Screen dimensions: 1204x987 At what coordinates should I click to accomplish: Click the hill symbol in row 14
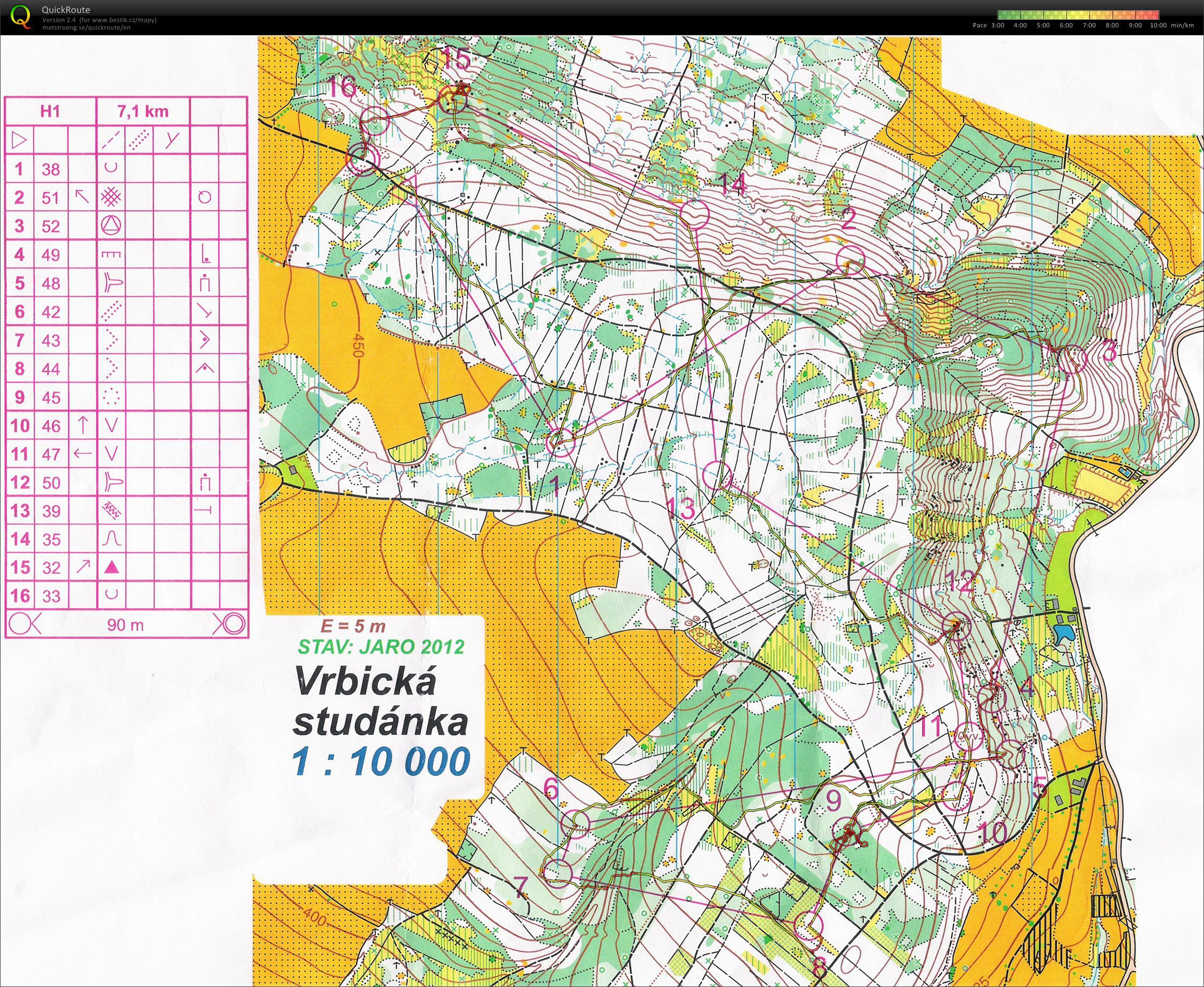pyautogui.click(x=111, y=538)
